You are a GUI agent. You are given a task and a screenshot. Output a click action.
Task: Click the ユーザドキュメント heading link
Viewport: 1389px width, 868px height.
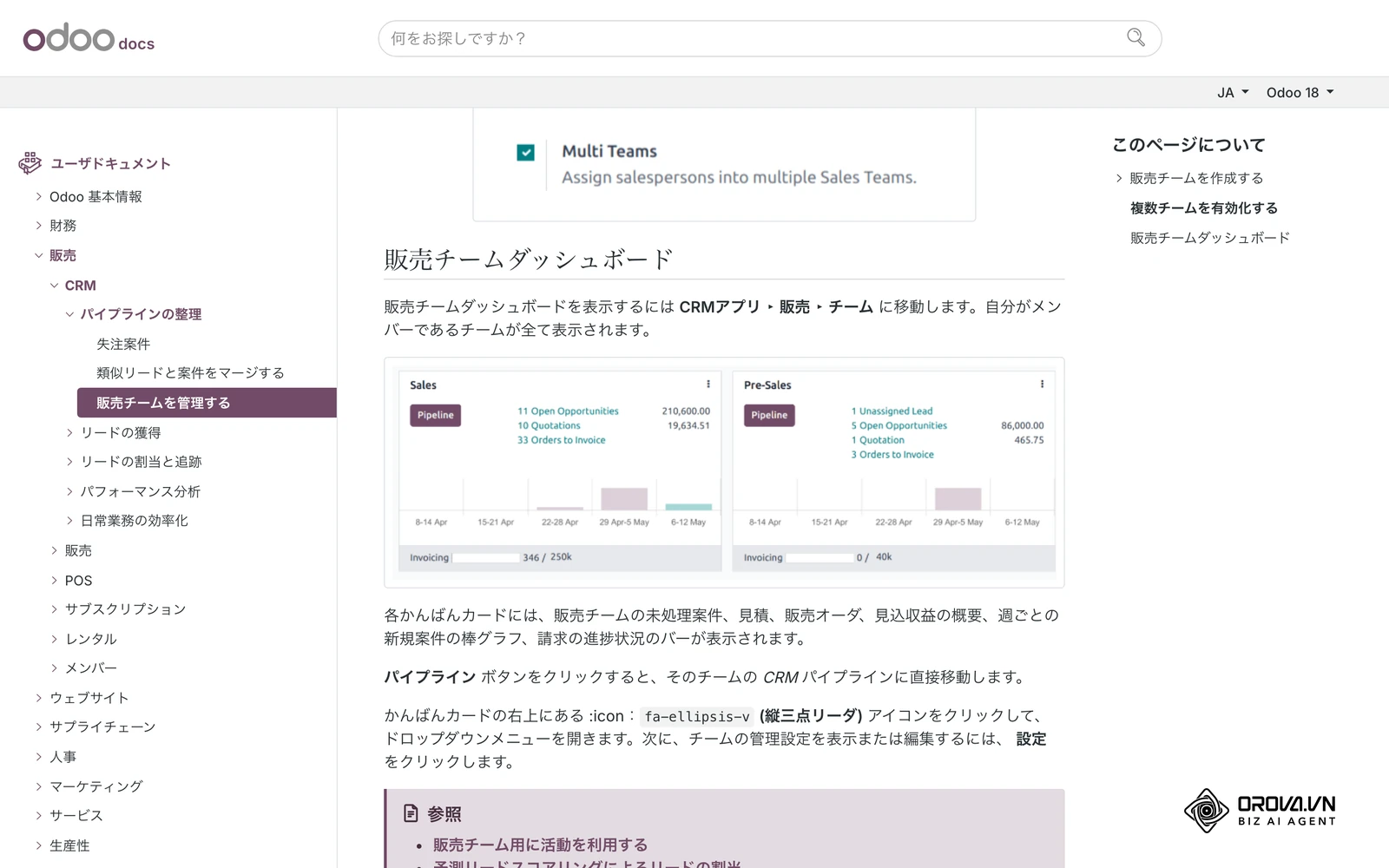coord(110,163)
